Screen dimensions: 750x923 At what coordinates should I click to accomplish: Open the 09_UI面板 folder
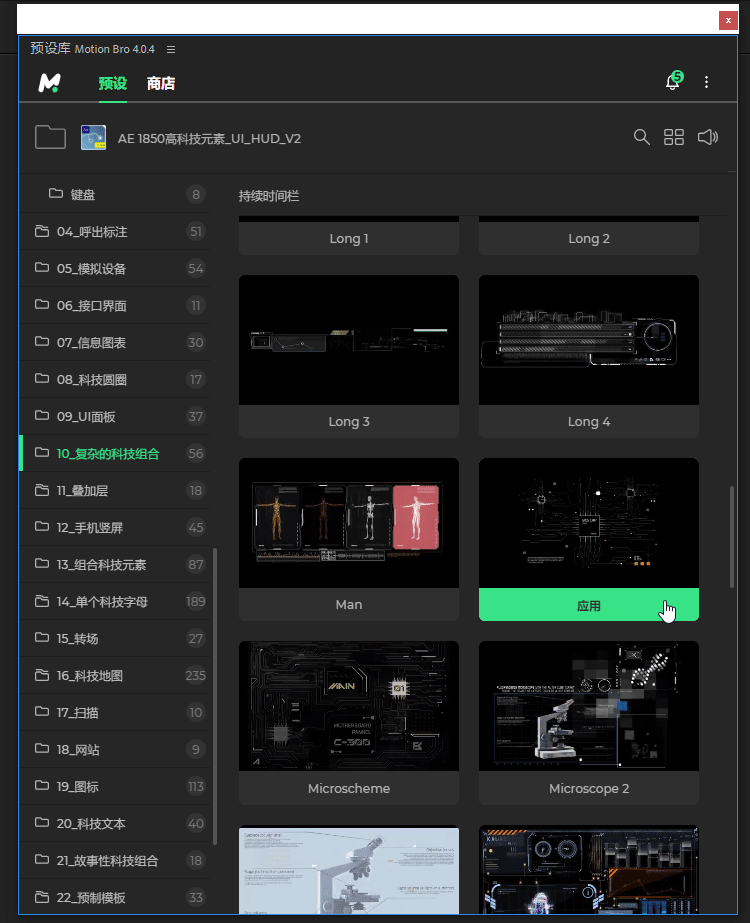point(115,417)
